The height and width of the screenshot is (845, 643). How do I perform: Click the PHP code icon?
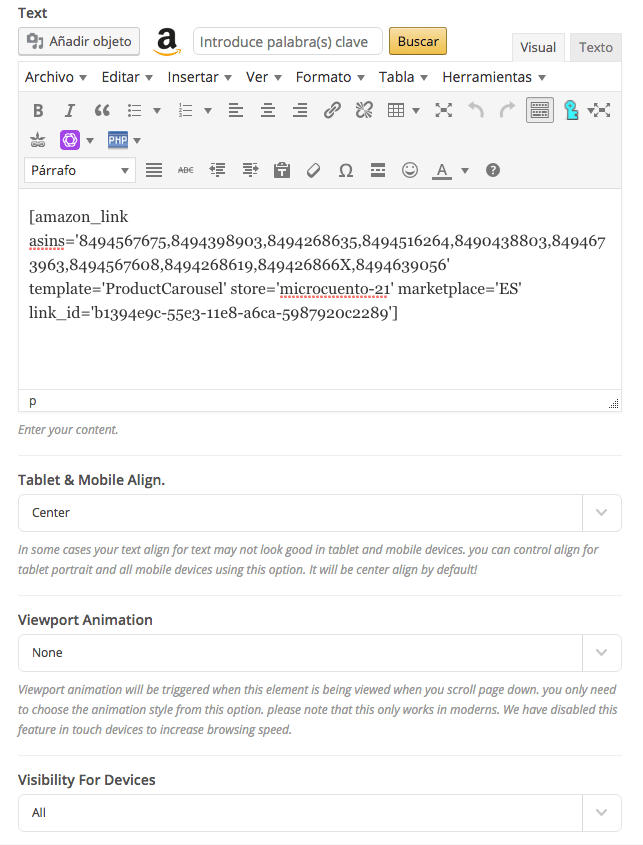[117, 141]
